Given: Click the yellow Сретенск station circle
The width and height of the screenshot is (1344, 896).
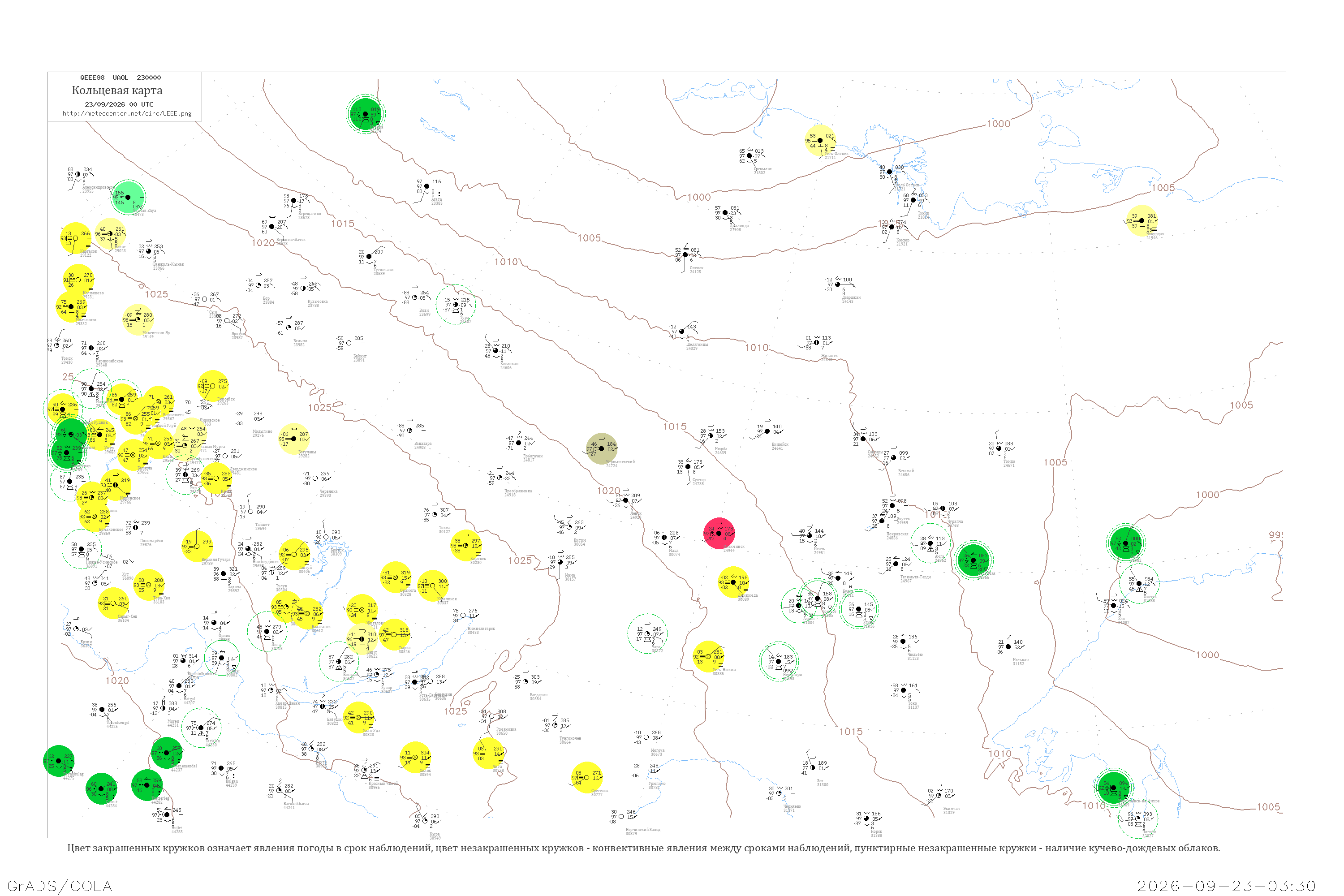Looking at the screenshot, I should click(x=586, y=778).
